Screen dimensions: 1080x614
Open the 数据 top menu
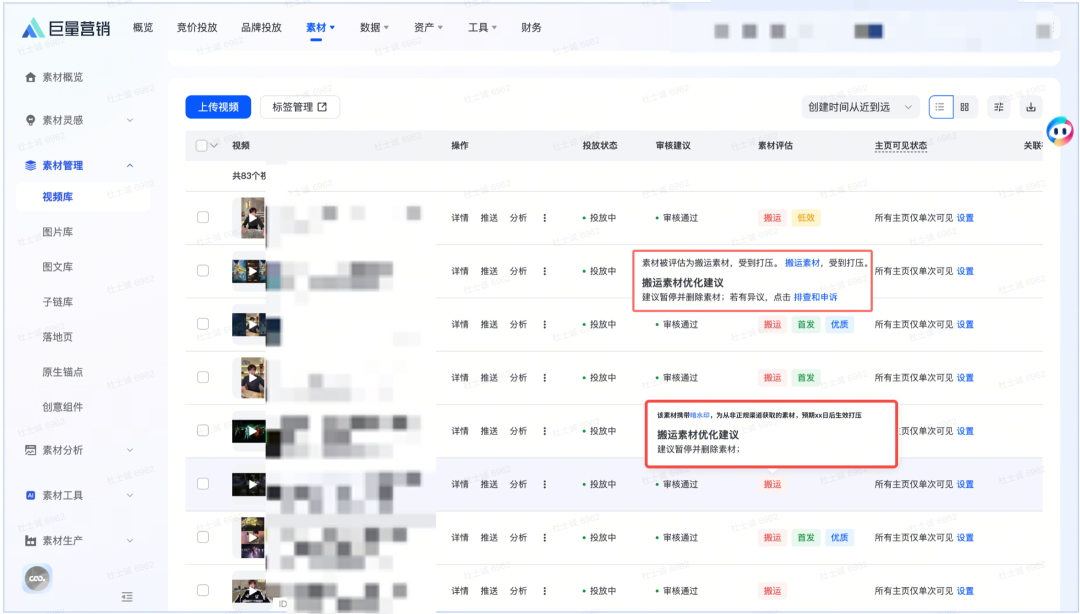(x=374, y=28)
